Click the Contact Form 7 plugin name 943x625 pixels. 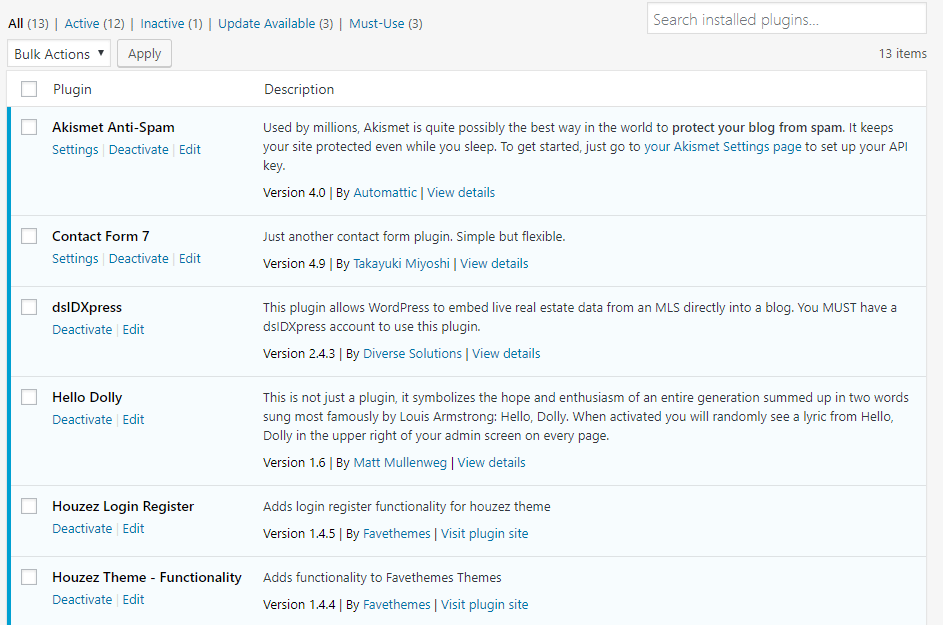tap(100, 236)
